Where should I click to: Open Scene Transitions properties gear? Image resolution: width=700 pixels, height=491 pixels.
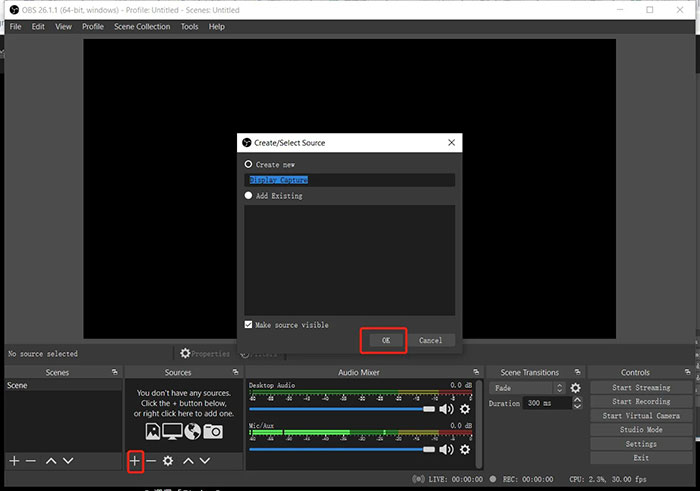[575, 388]
